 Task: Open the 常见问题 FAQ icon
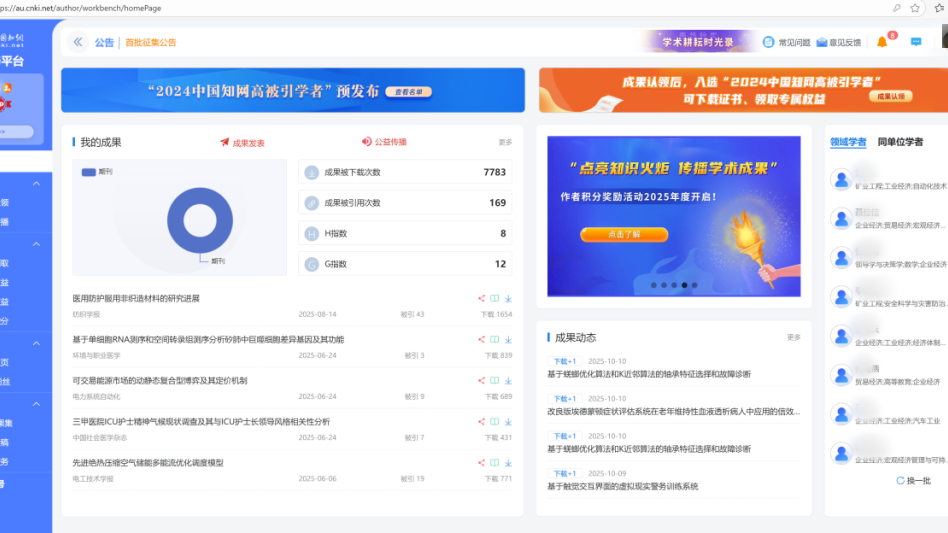(768, 42)
